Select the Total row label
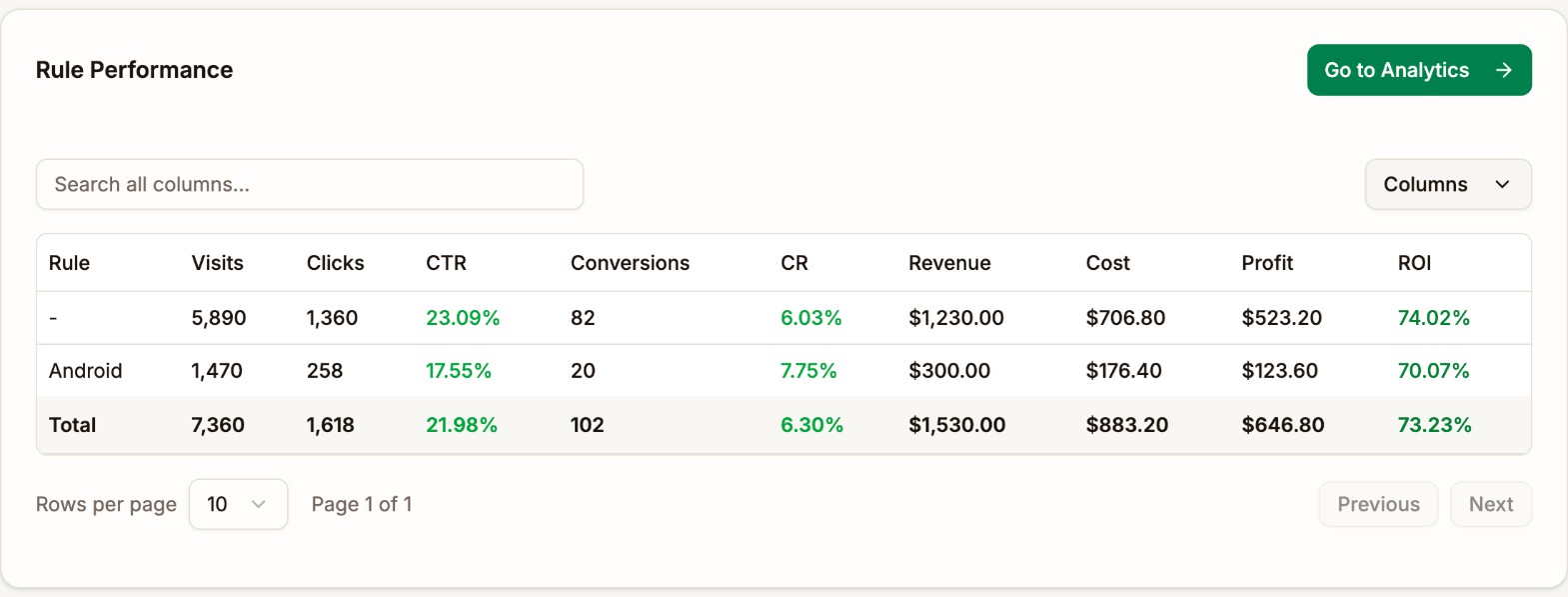 point(72,425)
